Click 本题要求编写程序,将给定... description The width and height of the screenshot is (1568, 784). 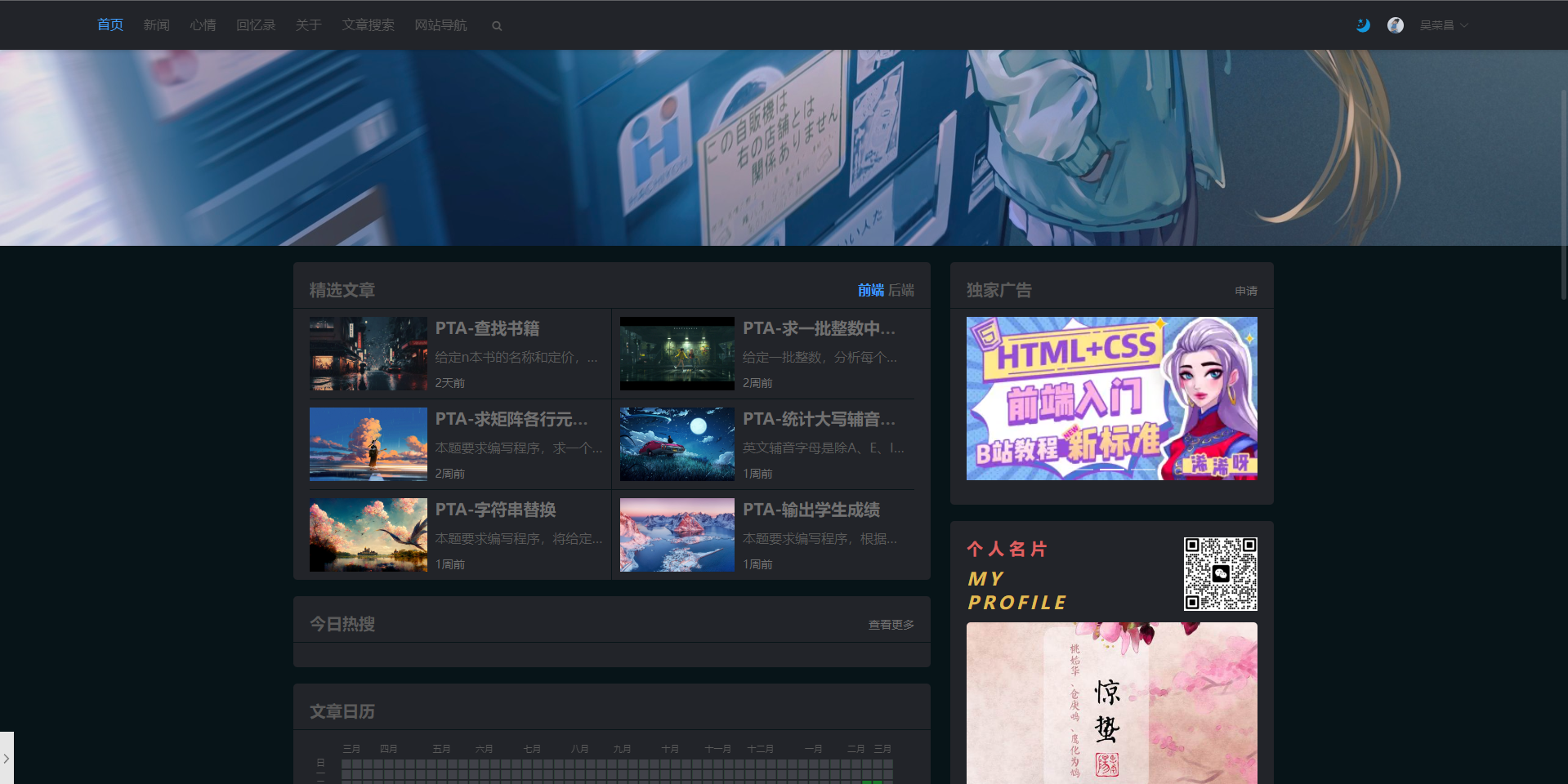[519, 538]
